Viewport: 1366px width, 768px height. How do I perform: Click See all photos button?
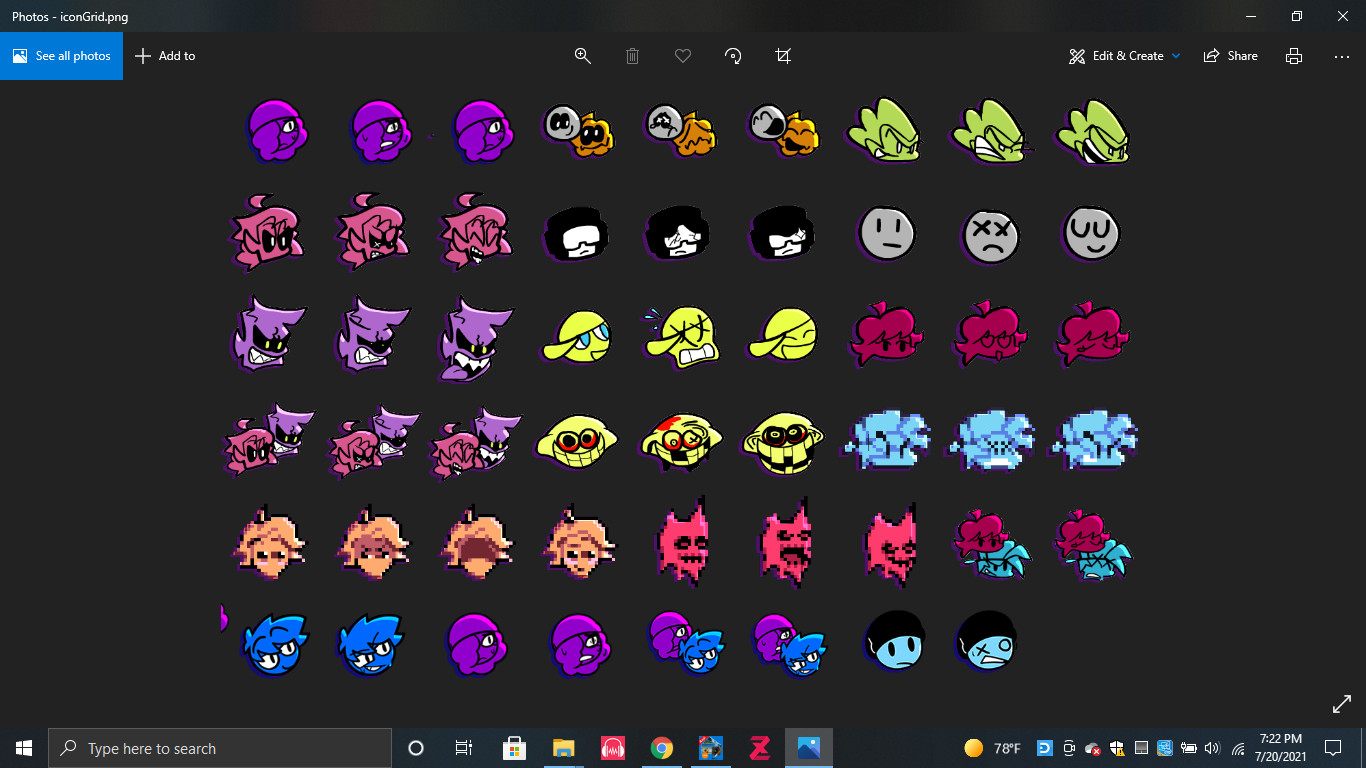pos(62,56)
